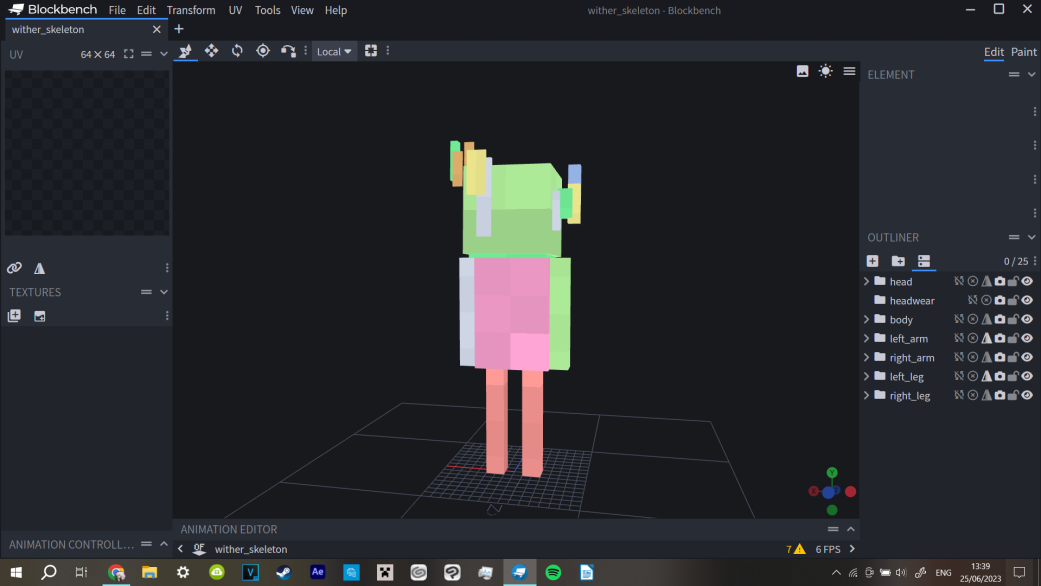Select the Move tool in the toolbar

(x=211, y=50)
